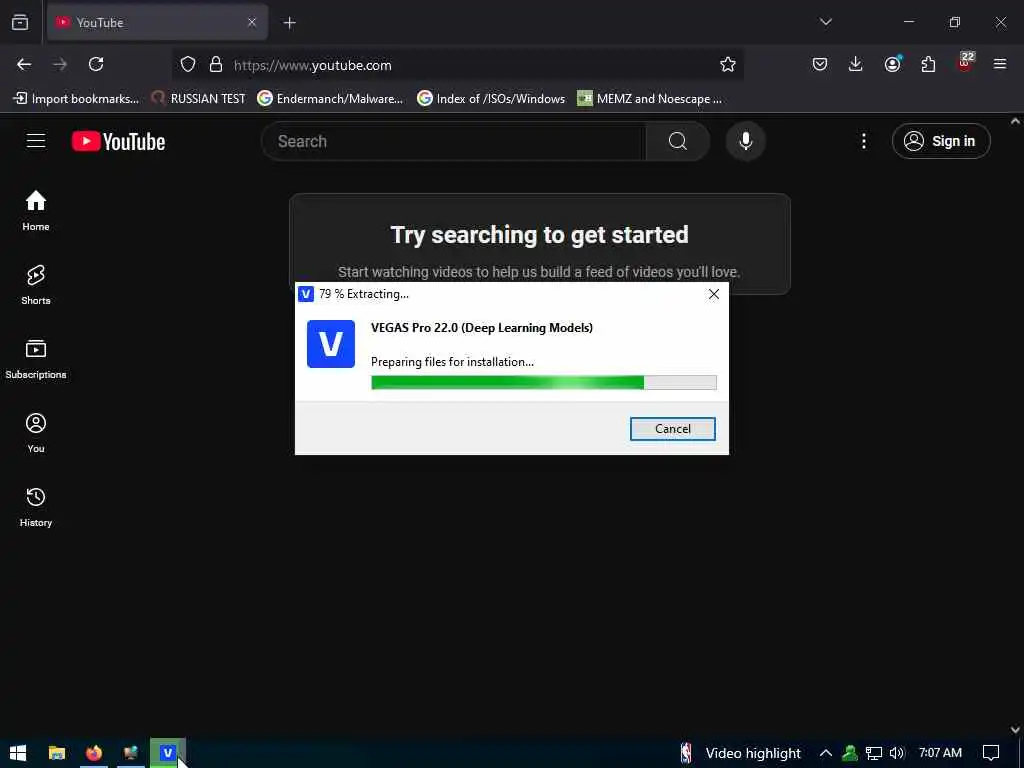Close the VEGAS extracting dialog

tap(714, 294)
